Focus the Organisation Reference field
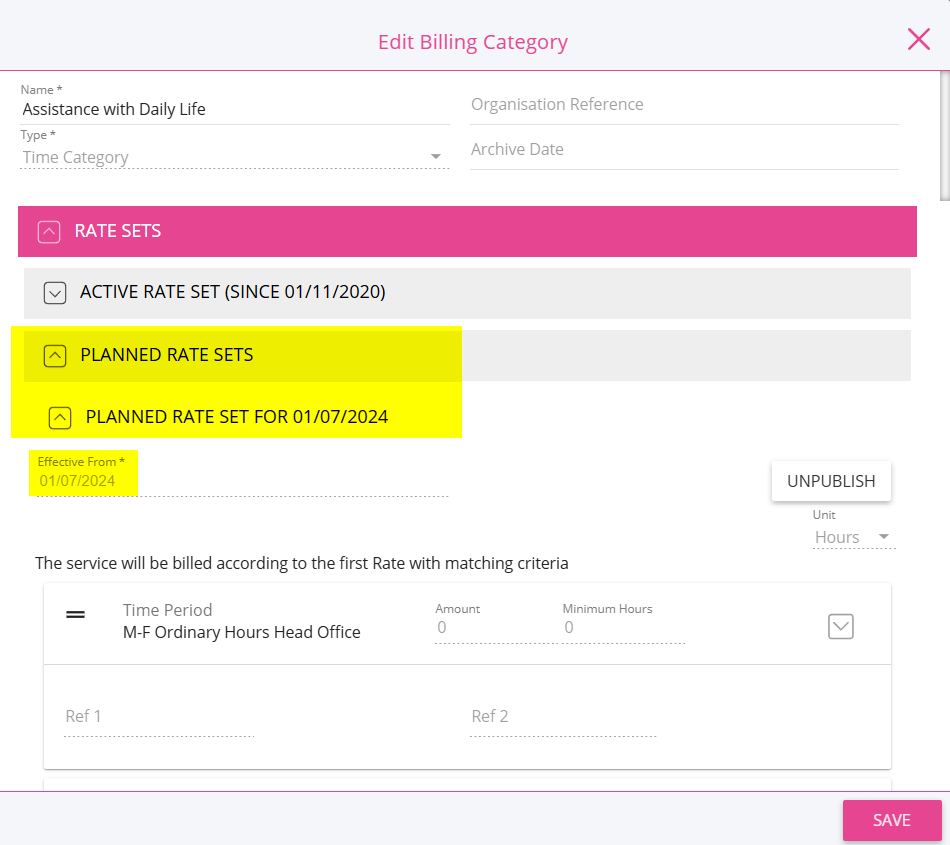The width and height of the screenshot is (950, 845). pos(684,105)
